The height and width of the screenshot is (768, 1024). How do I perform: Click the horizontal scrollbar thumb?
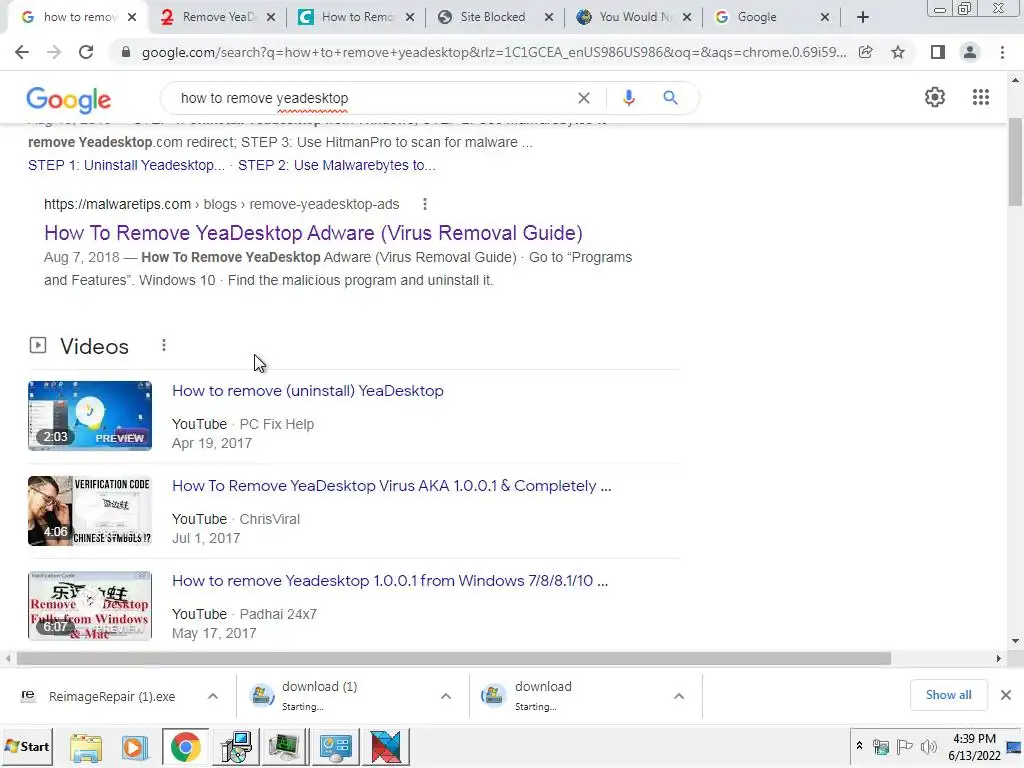coord(454,658)
